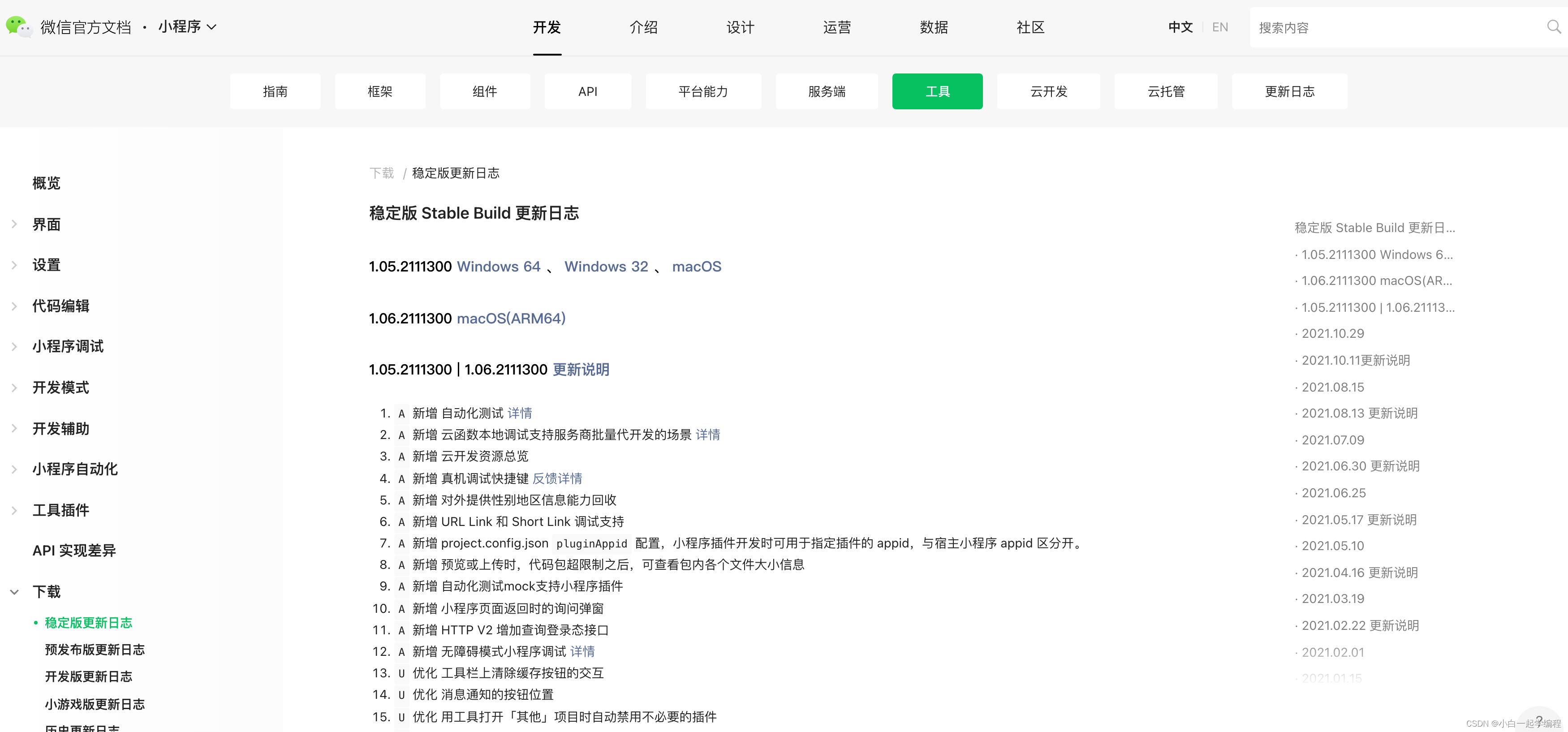The height and width of the screenshot is (732, 1568).
Task: Expand the 界面 sidebar section
Action: [x=14, y=224]
